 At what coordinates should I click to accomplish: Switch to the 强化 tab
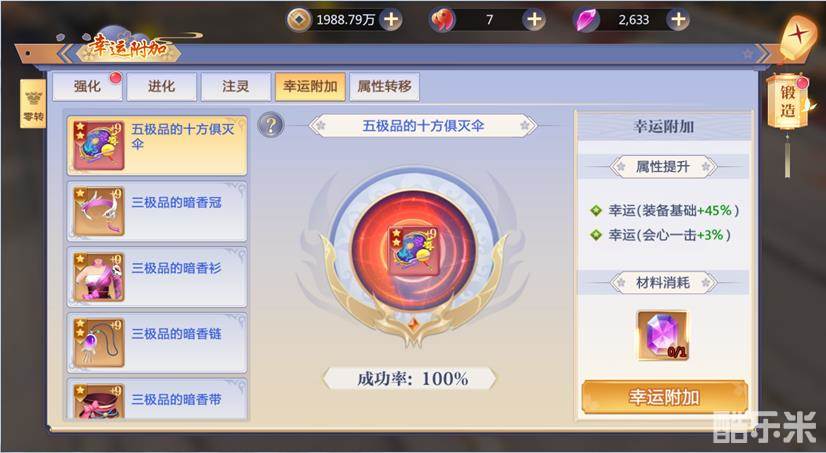[87, 87]
